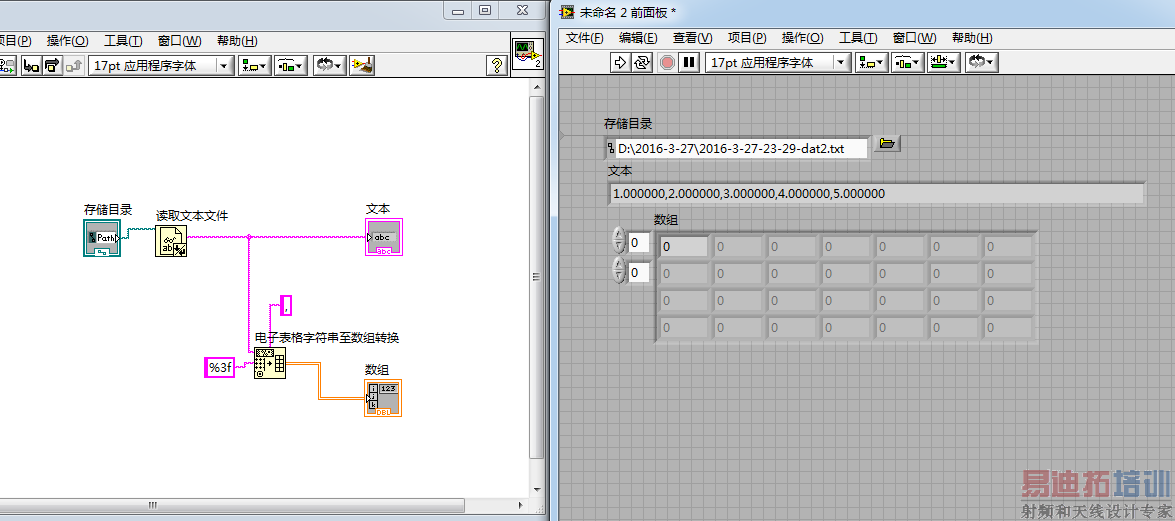The image size is (1175, 521).
Task: Select 电子表格字符串至数组转换 function node
Action: pyautogui.click(x=270, y=364)
